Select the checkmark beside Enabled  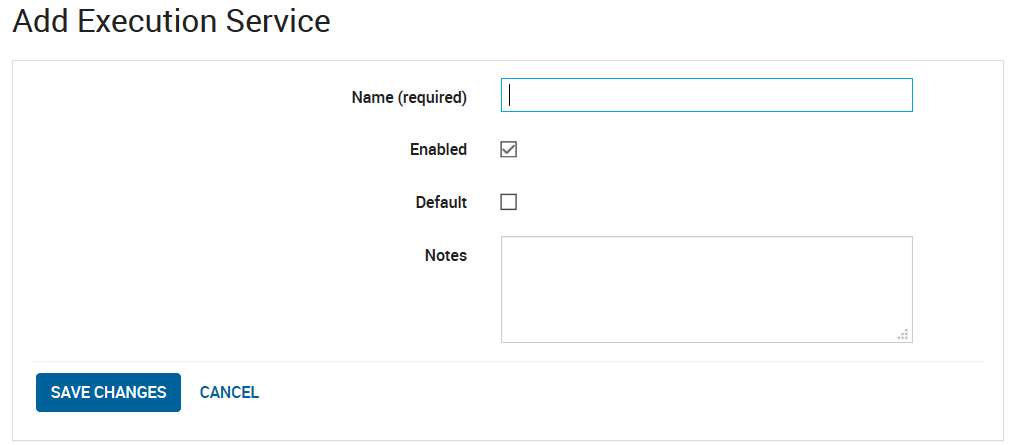point(508,149)
